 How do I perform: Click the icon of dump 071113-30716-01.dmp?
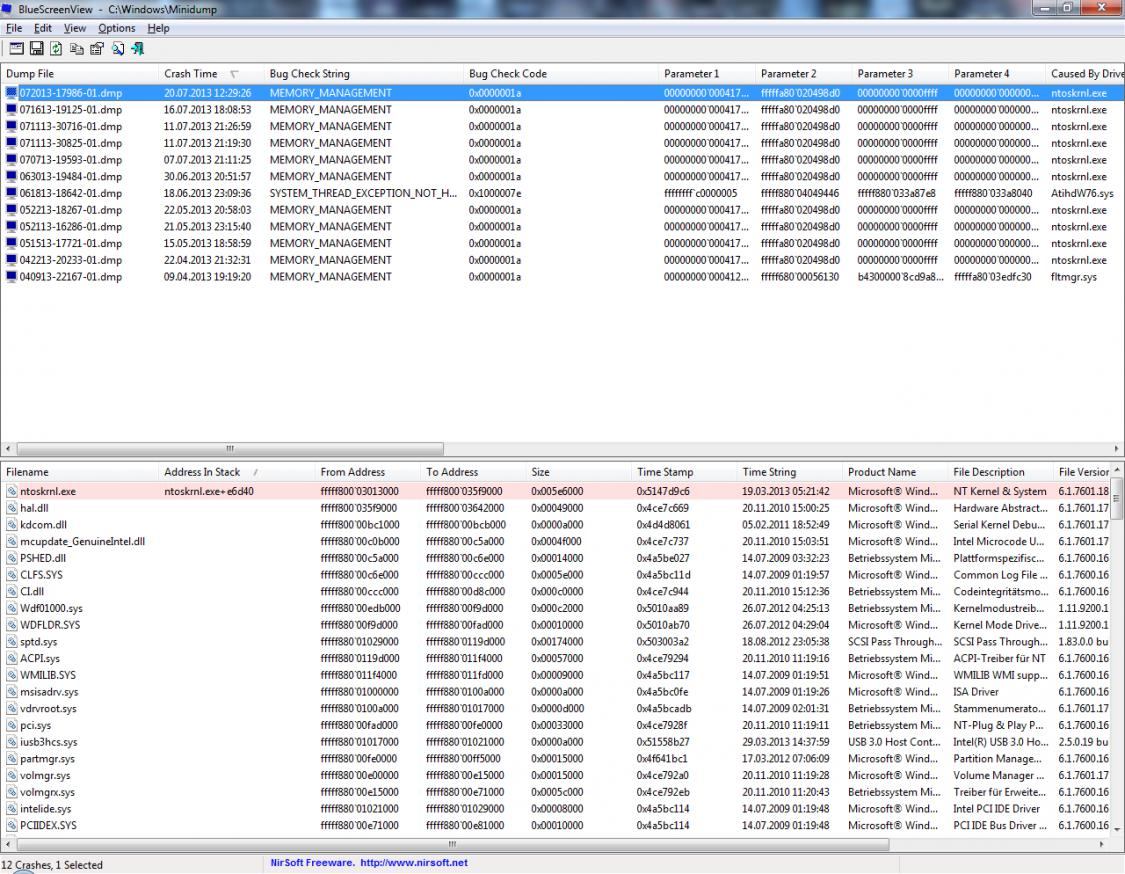(11, 126)
